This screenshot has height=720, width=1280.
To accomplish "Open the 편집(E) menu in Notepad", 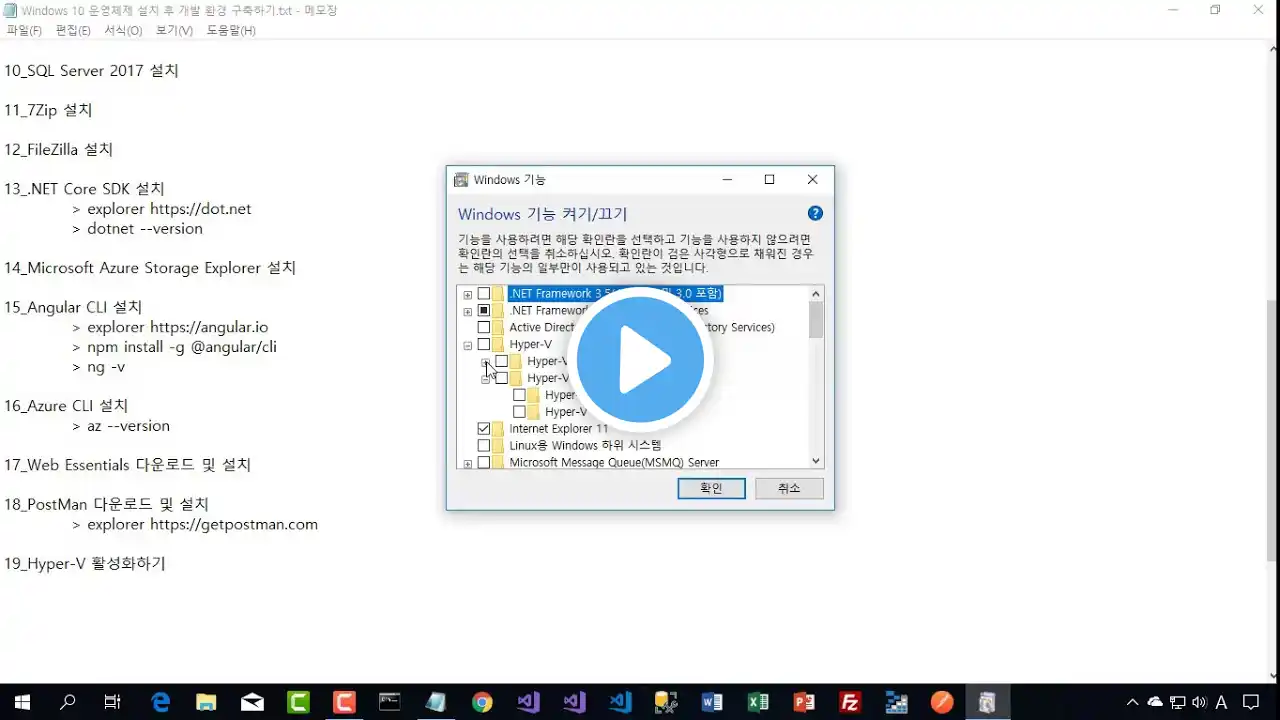I will point(73,31).
